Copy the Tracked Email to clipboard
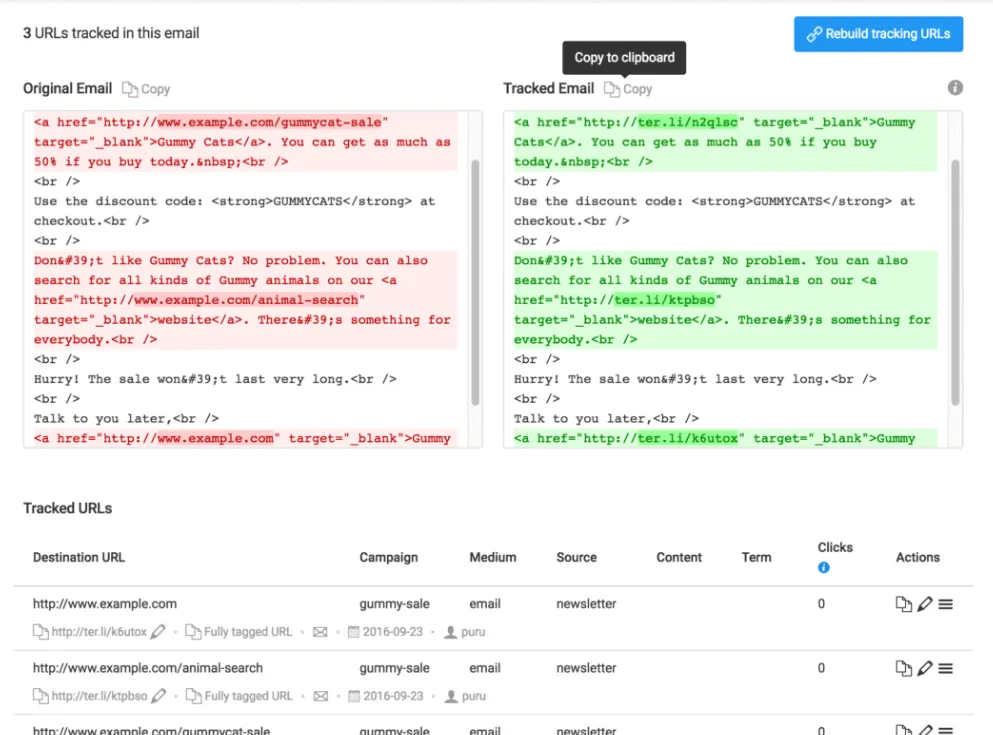993x735 pixels. (x=628, y=89)
